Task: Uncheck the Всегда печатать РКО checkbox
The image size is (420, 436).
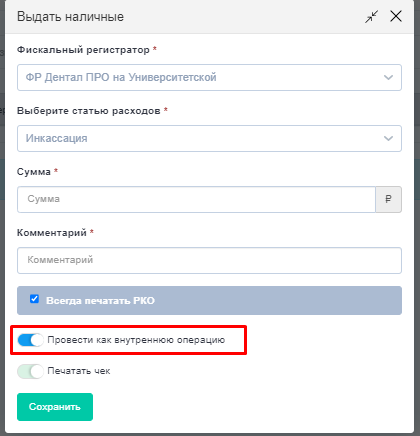Action: coord(34,299)
